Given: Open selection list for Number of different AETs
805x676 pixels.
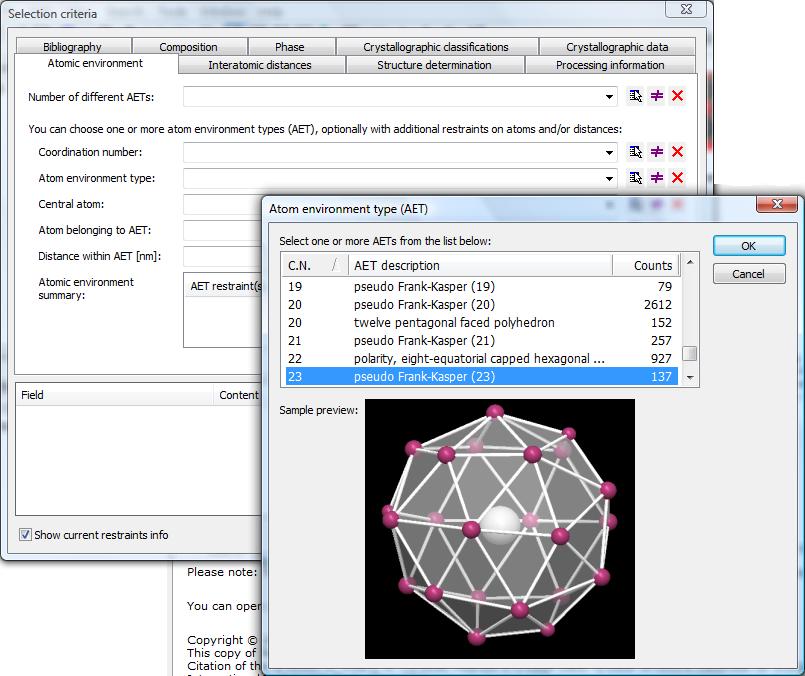Looking at the screenshot, I should point(635,96).
